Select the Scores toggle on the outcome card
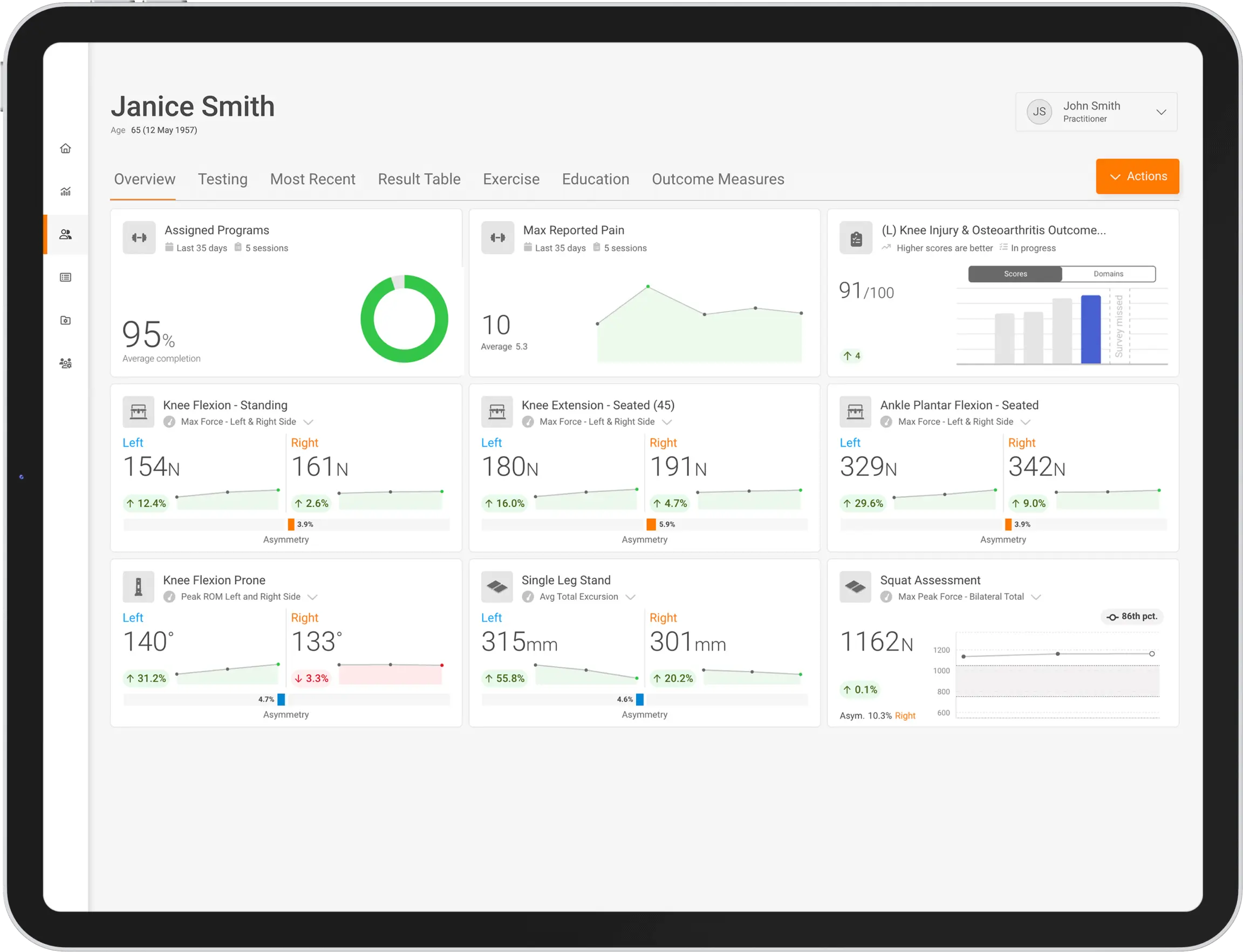The height and width of the screenshot is (952, 1243). coord(1015,273)
